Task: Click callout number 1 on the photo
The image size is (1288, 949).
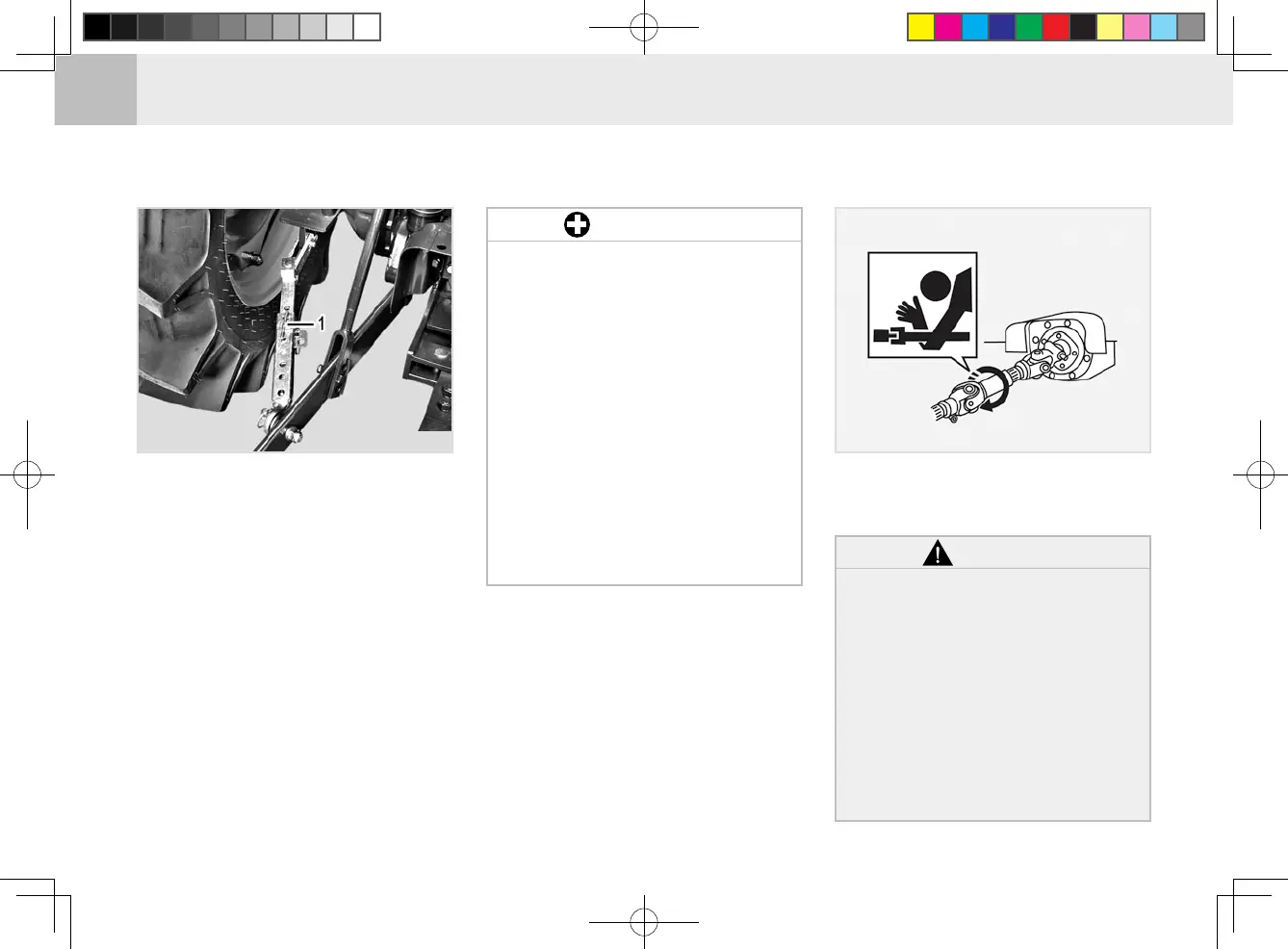Action: pos(322,323)
